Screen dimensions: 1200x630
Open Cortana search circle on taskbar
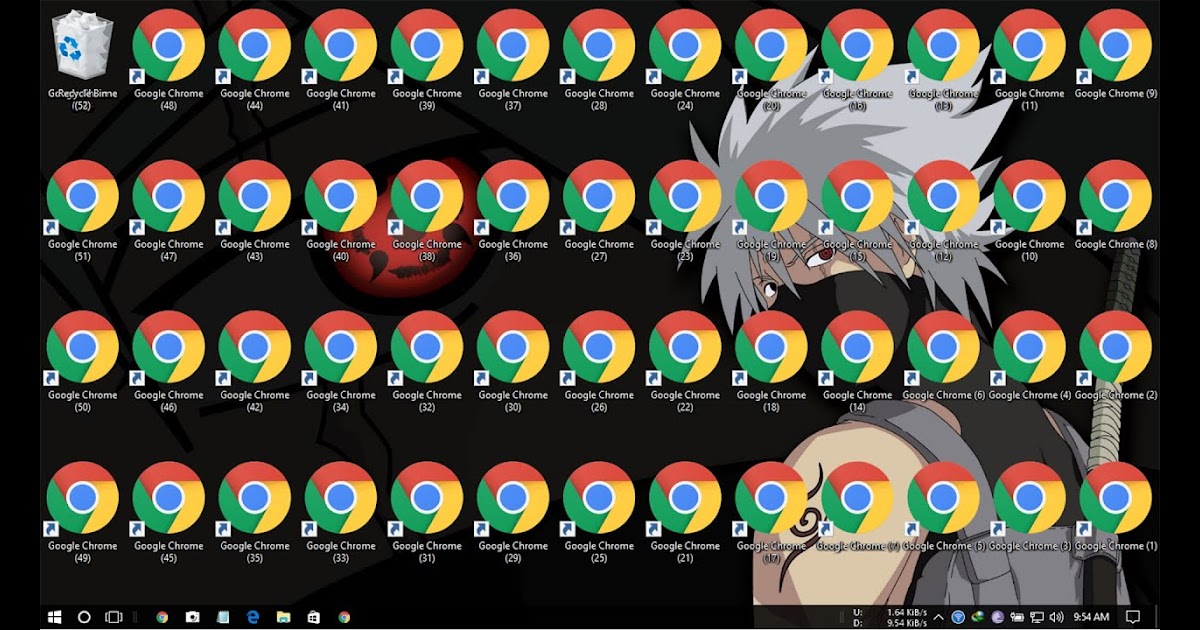coord(84,617)
